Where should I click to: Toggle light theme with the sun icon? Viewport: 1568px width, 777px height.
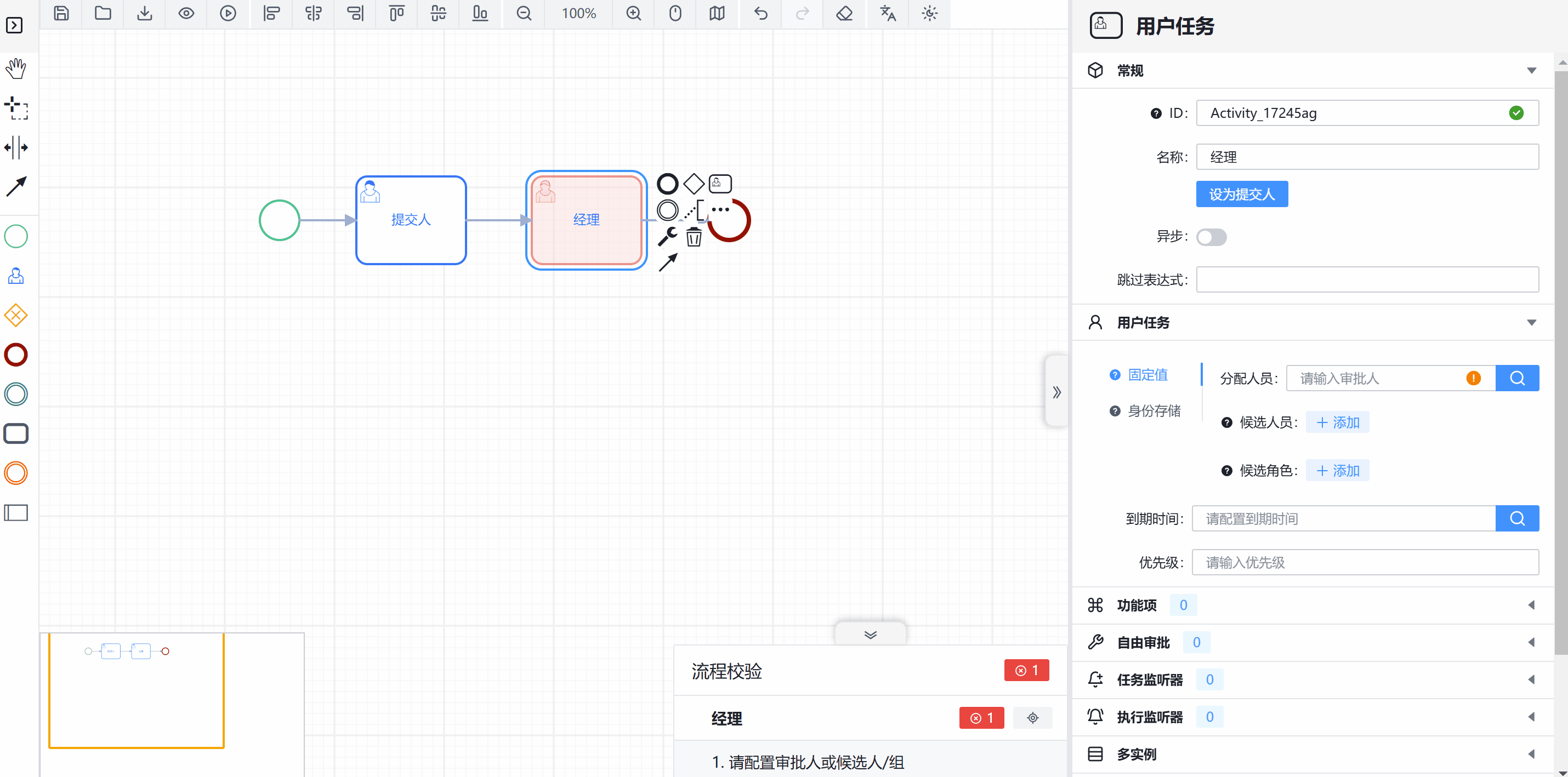pos(929,13)
